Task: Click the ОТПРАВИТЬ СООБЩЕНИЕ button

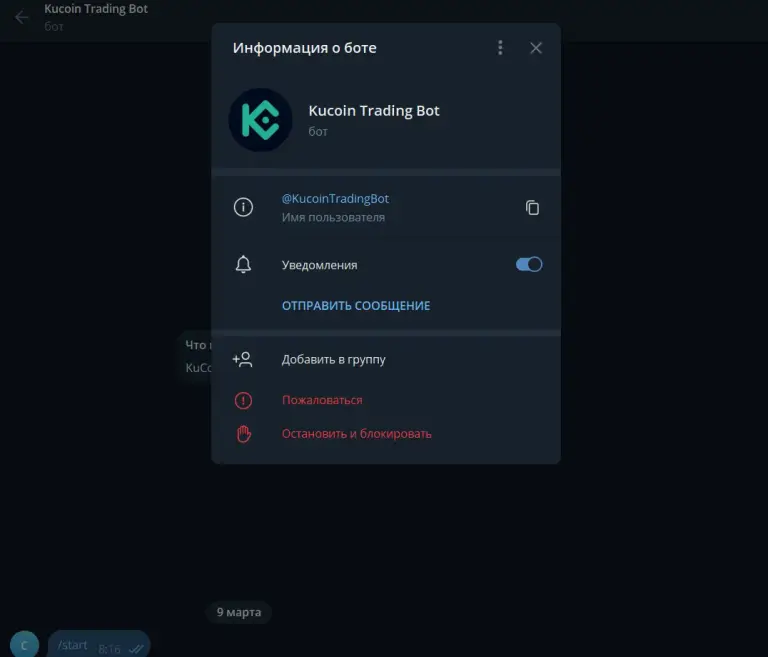Action: click(x=356, y=306)
